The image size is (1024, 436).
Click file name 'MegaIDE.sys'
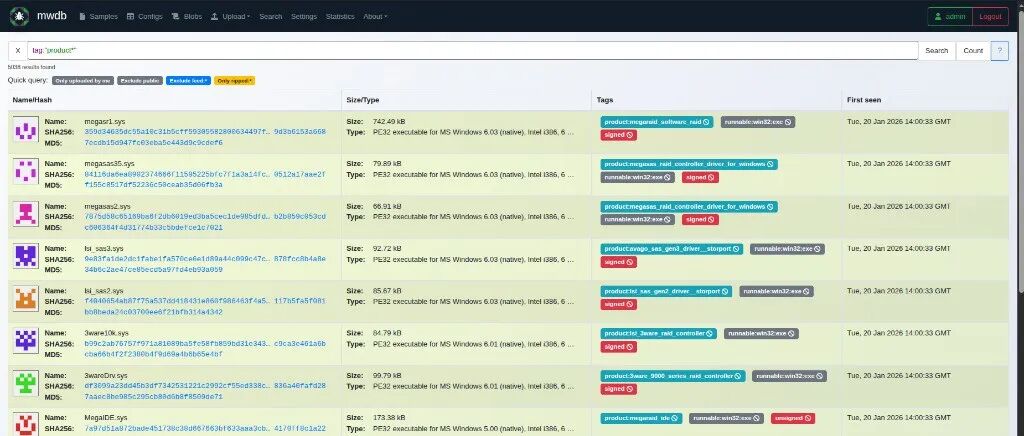pyautogui.click(x=107, y=418)
